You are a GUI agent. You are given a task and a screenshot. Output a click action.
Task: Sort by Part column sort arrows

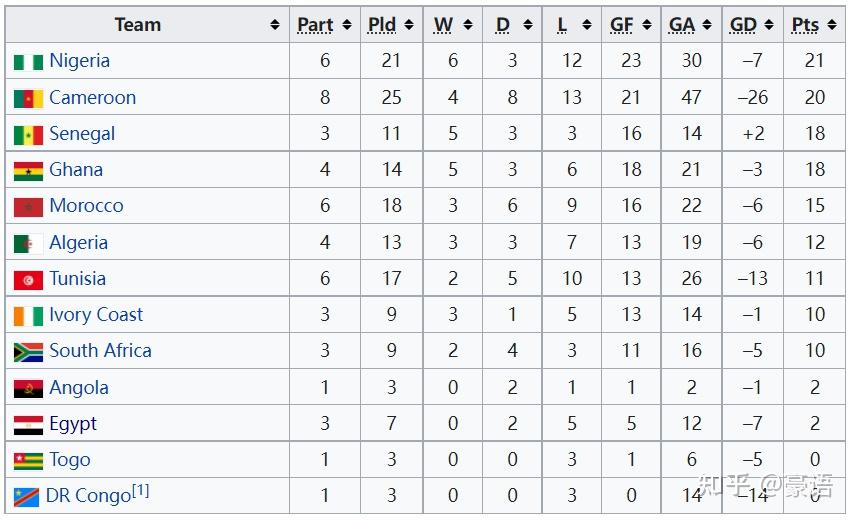tap(347, 25)
